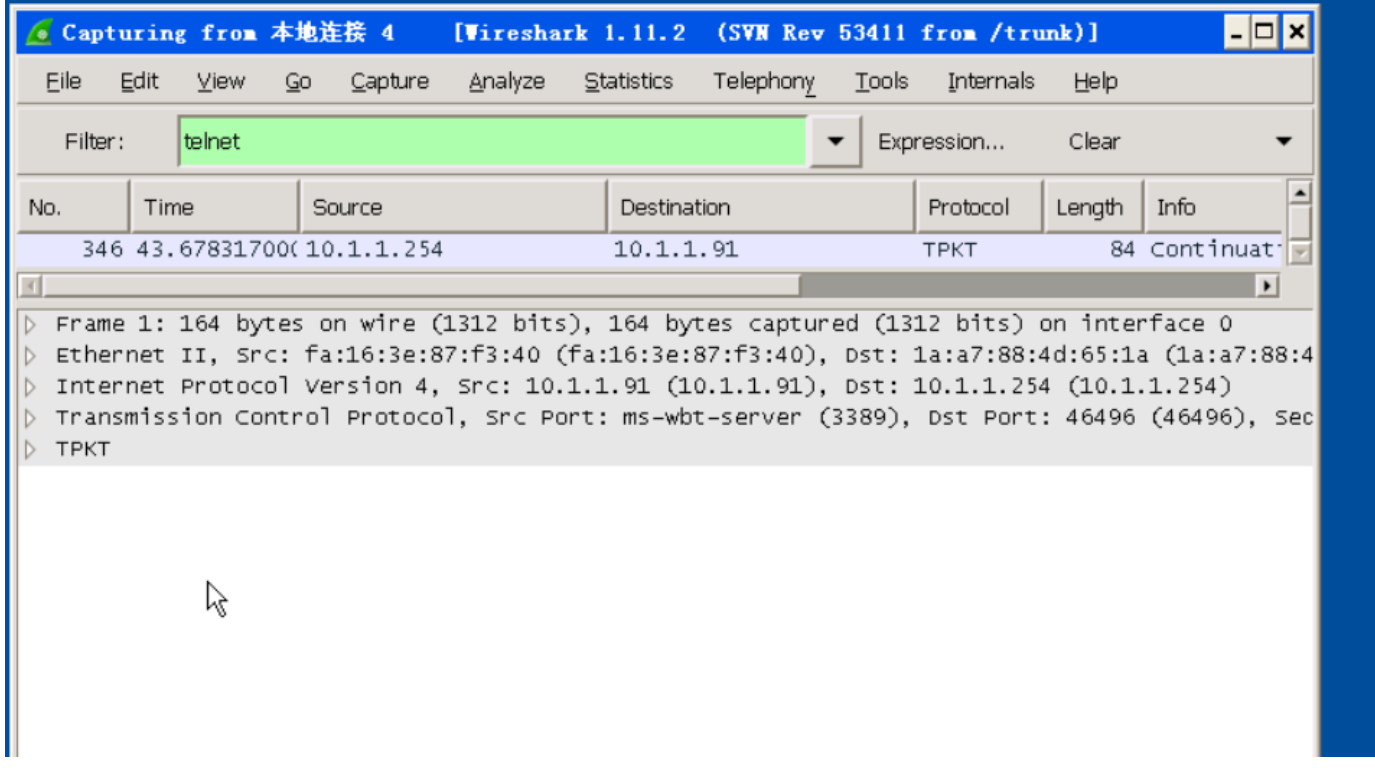Click packet list vertical scrollbar up arrow
Viewport: 1375px width, 768px height.
tap(1299, 192)
